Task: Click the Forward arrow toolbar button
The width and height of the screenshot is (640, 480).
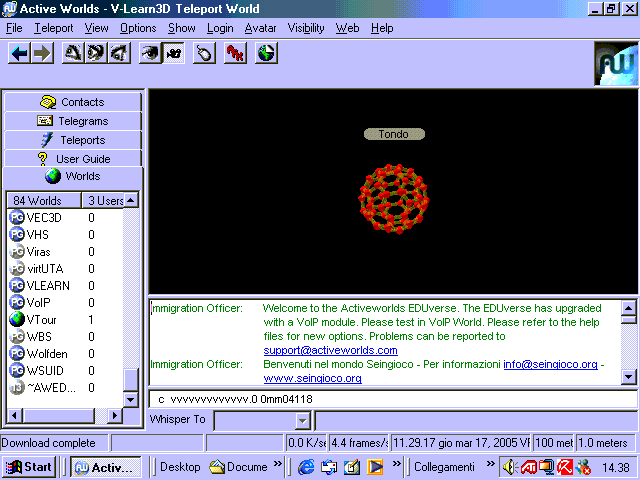Action: pyautogui.click(x=42, y=53)
